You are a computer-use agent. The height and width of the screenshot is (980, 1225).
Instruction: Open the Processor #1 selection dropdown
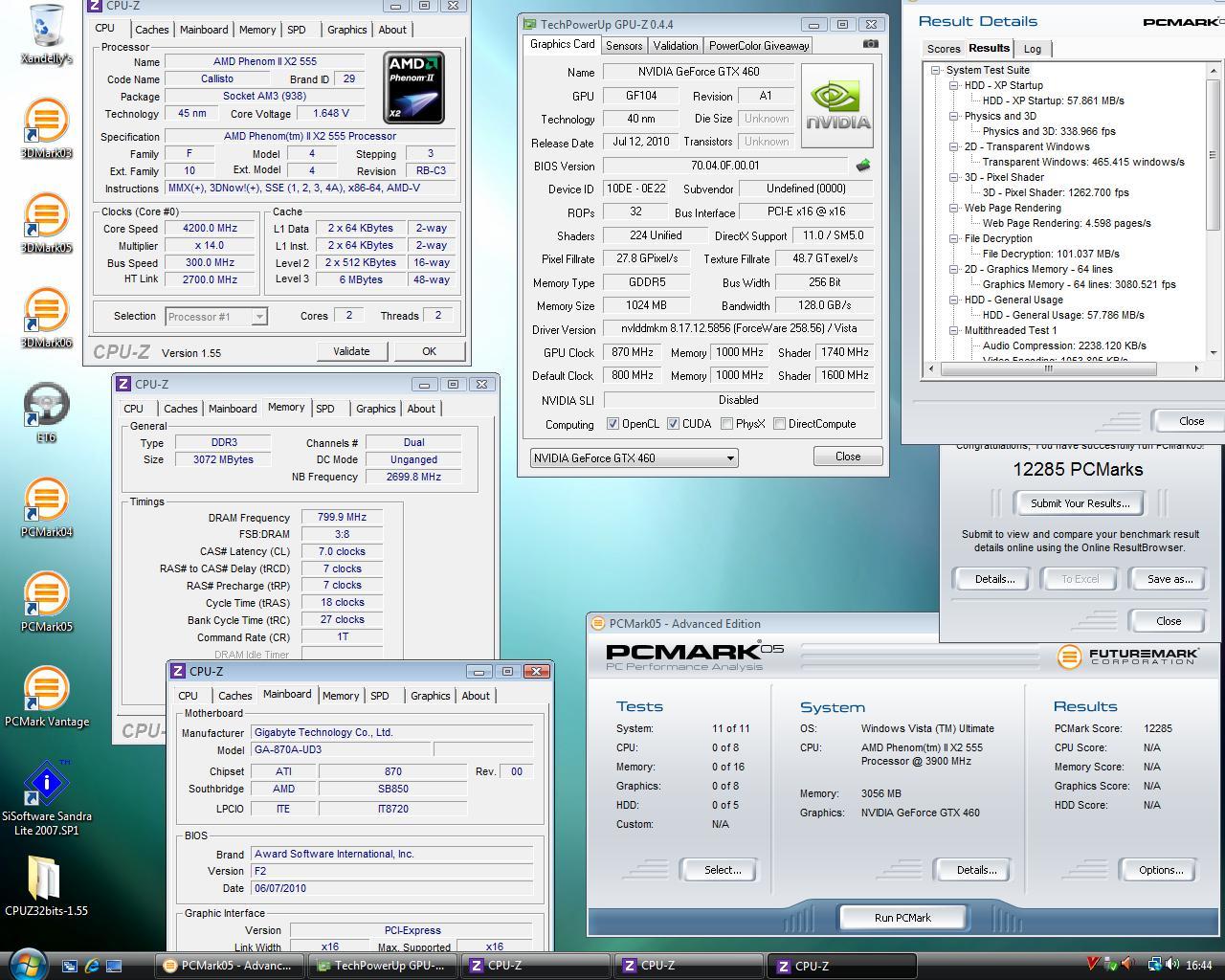(x=216, y=316)
